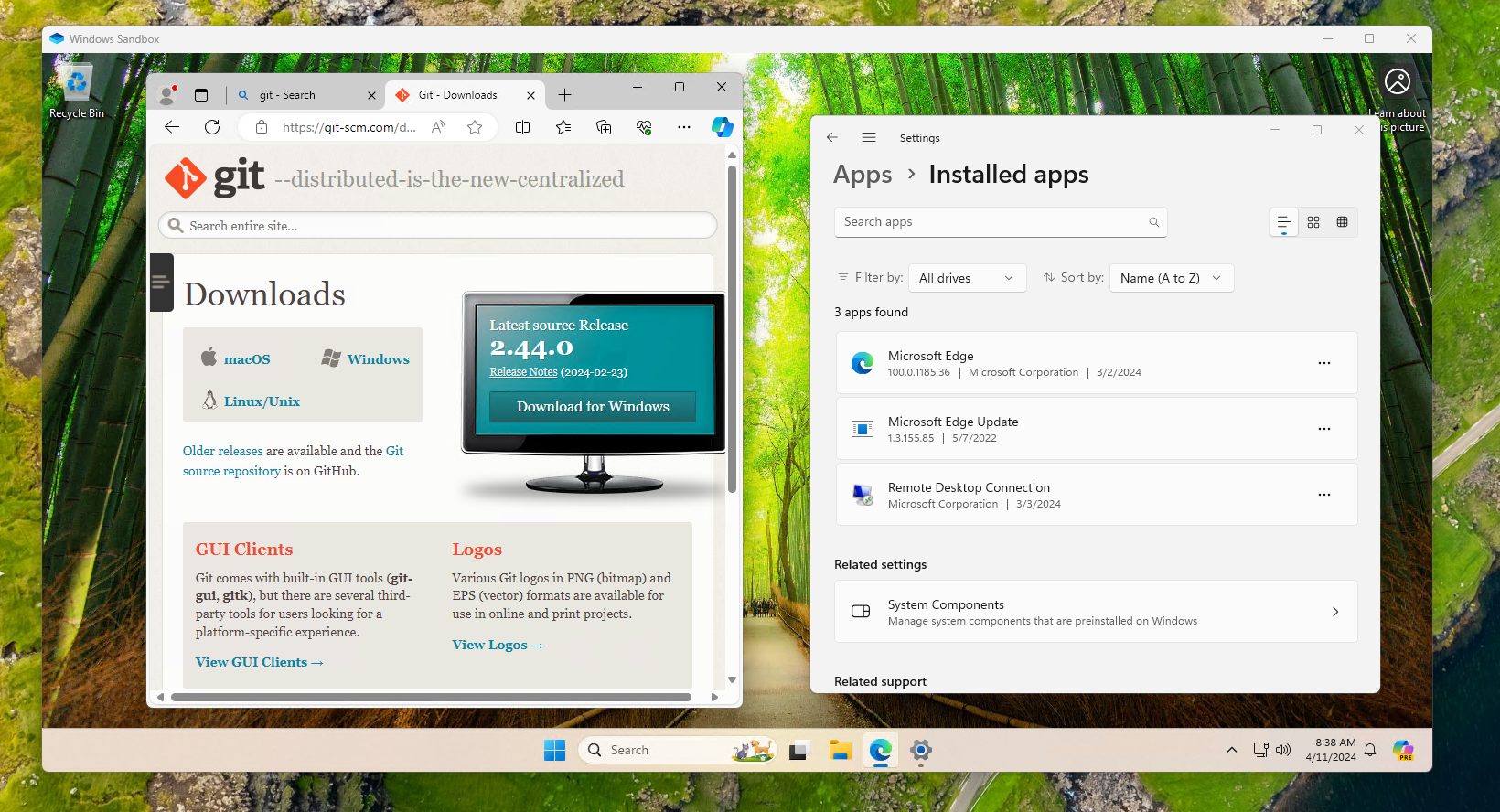Viewport: 1500px width, 812px height.
Task: Open the Older releases link
Action: (x=222, y=451)
